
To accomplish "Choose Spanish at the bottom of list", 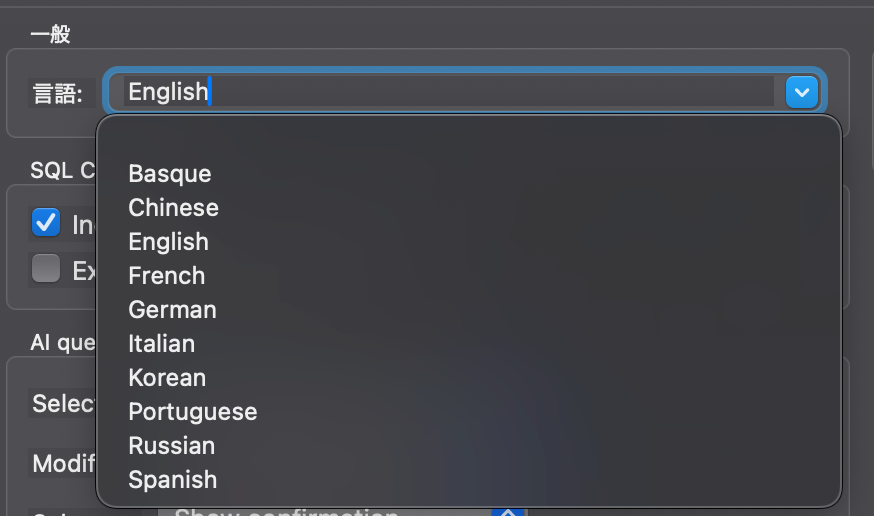I will tap(172, 480).
